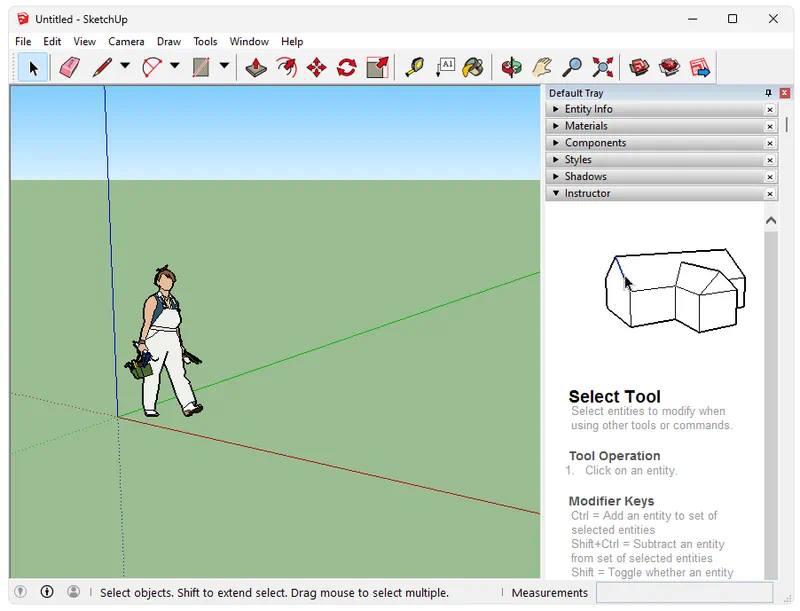The width and height of the screenshot is (800, 611).
Task: Click the user sign-in status icon
Action: pyautogui.click(x=73, y=592)
